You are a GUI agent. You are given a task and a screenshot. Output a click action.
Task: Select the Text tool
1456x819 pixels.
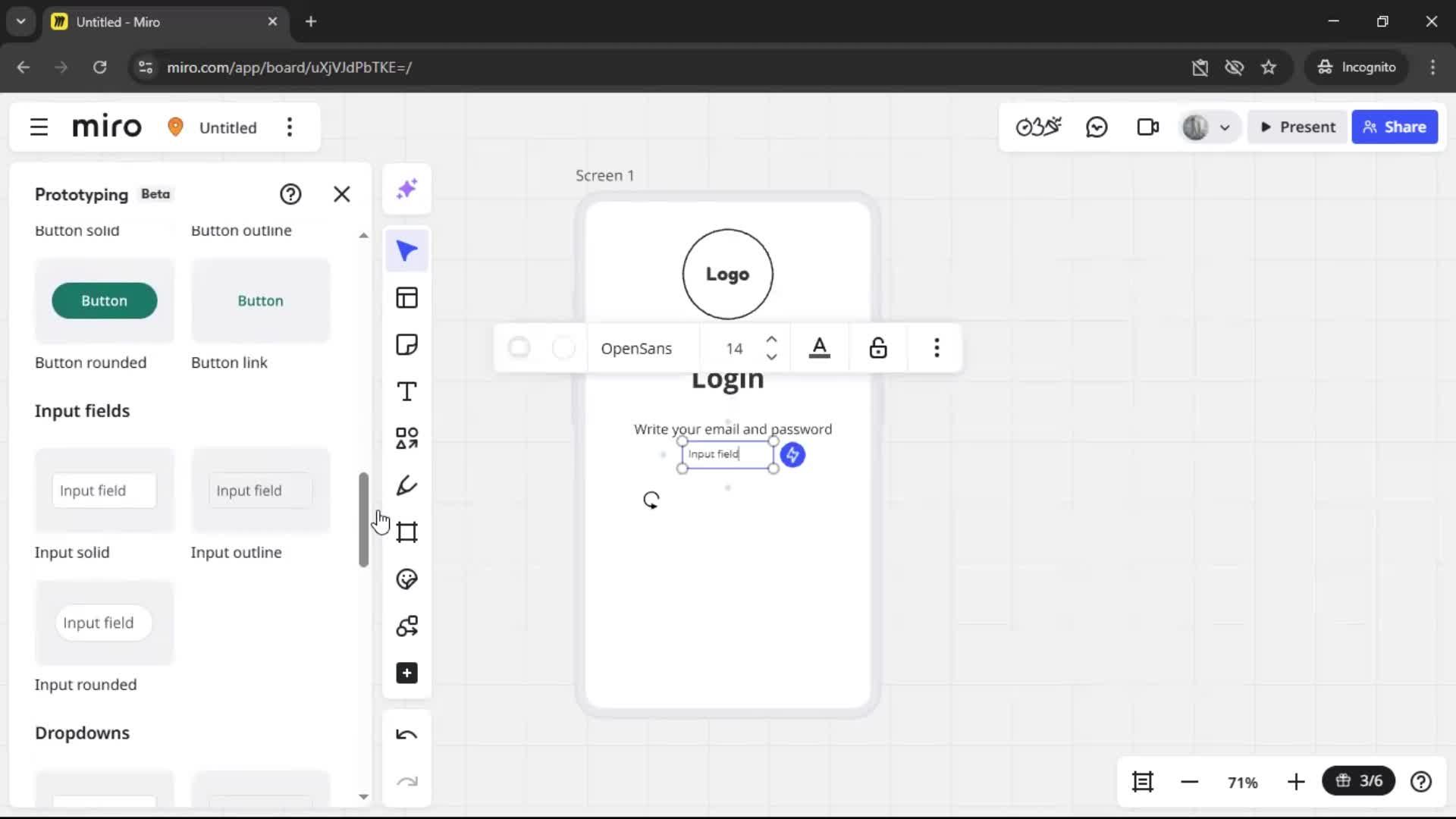click(x=407, y=392)
